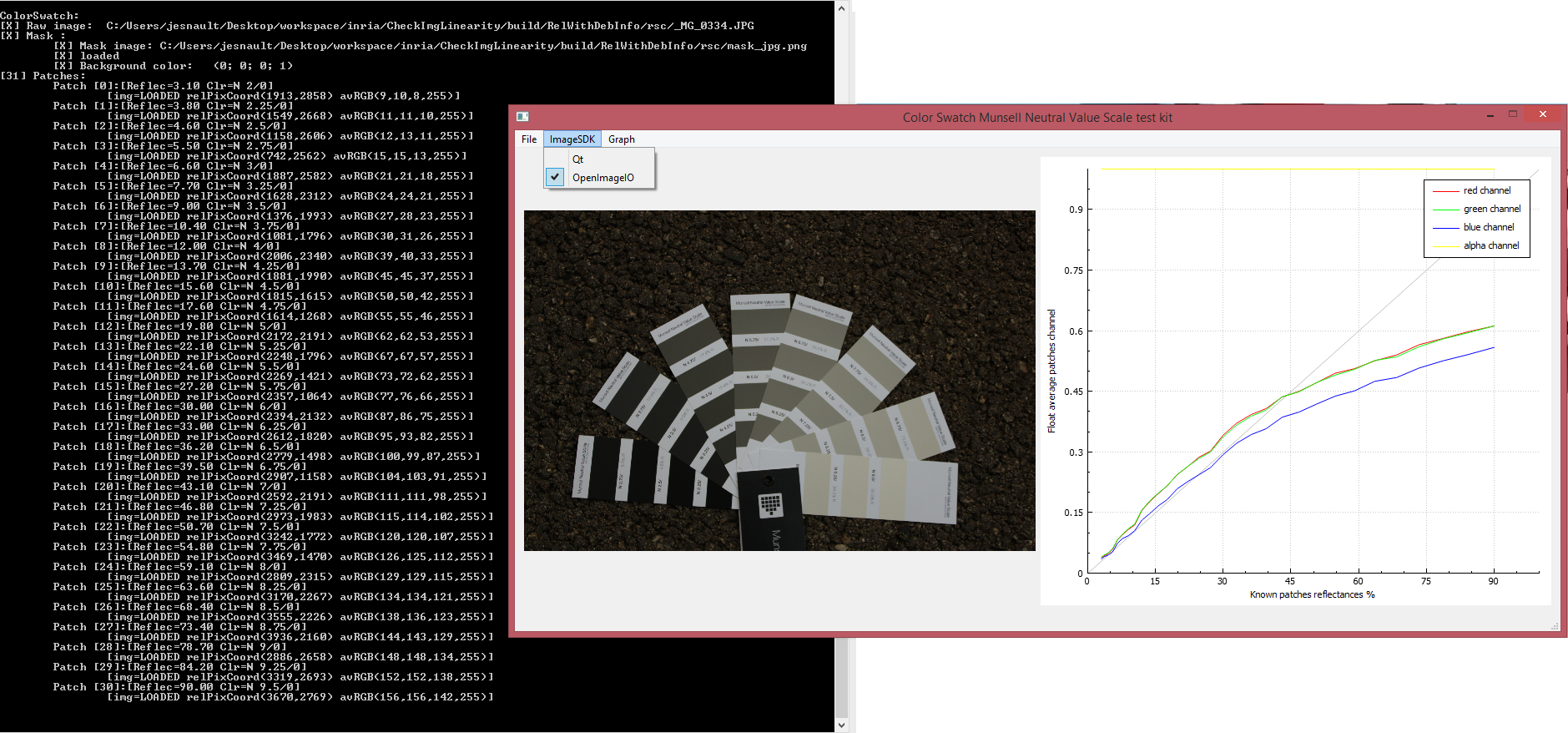Click console line 'Patch [30]:[Reflec=90.00'
The height and width of the screenshot is (733, 1568).
169,687
